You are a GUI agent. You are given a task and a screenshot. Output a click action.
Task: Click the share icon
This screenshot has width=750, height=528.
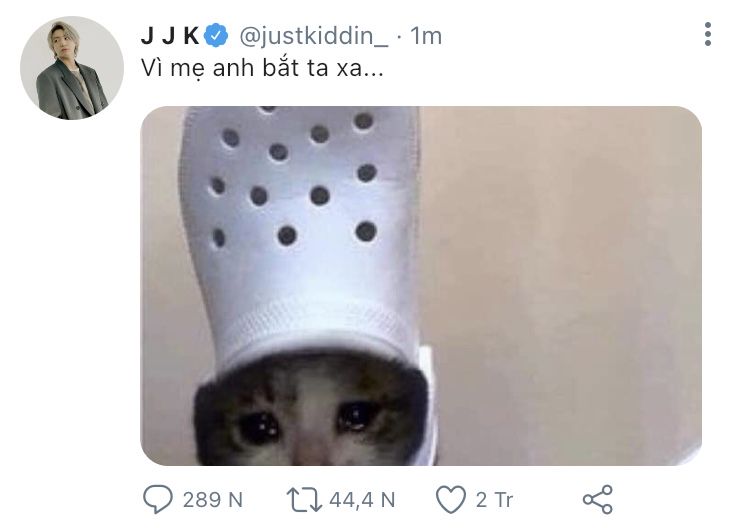tap(597, 499)
